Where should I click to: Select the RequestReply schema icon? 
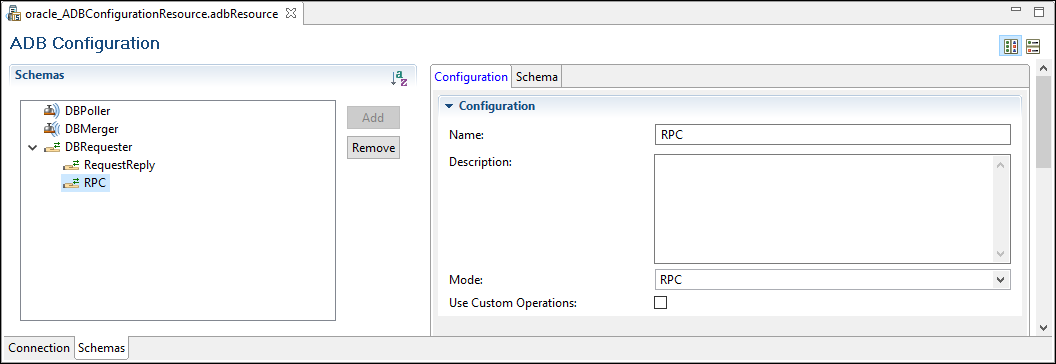pos(71,165)
